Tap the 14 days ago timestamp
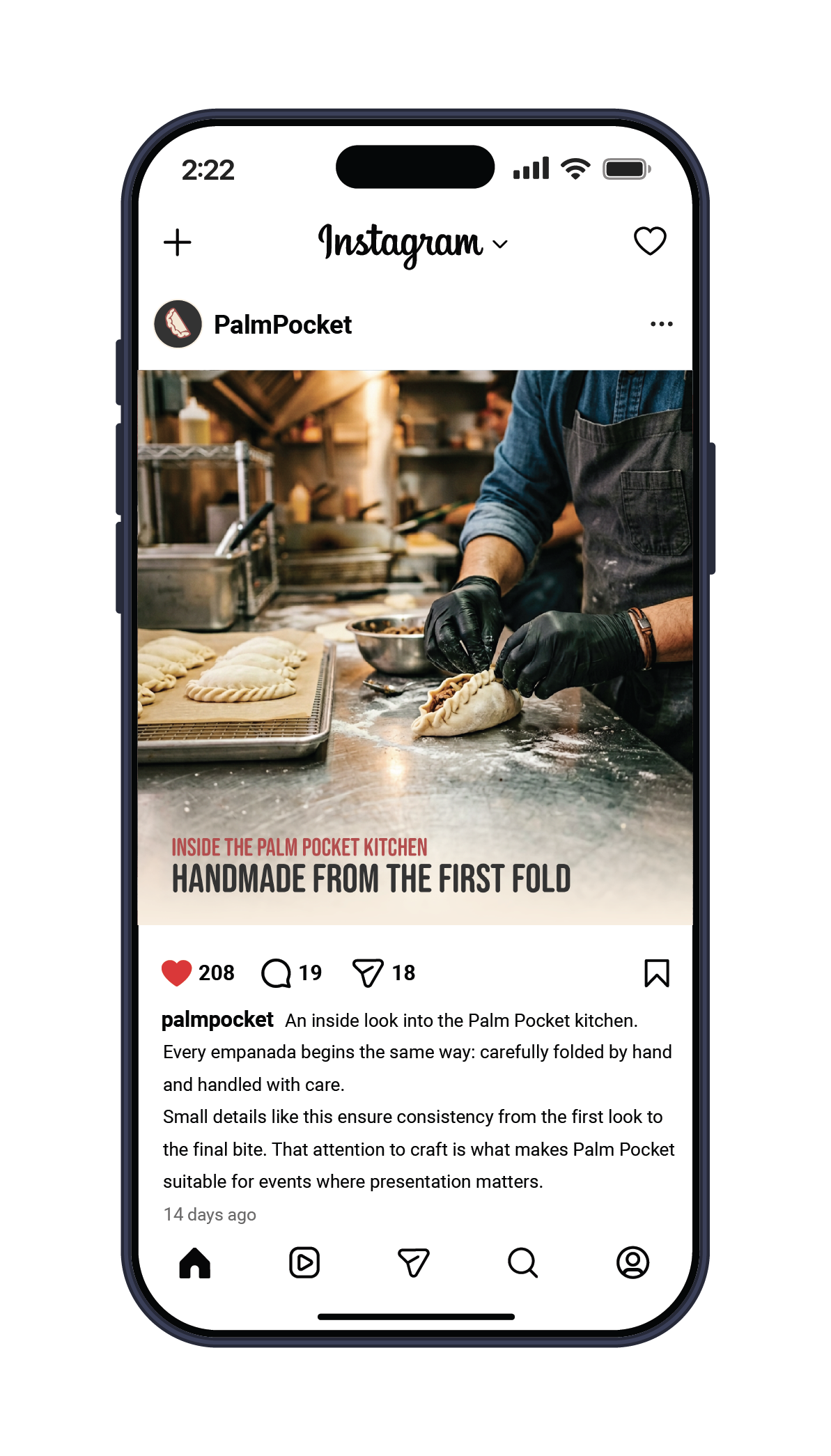 tap(210, 1214)
